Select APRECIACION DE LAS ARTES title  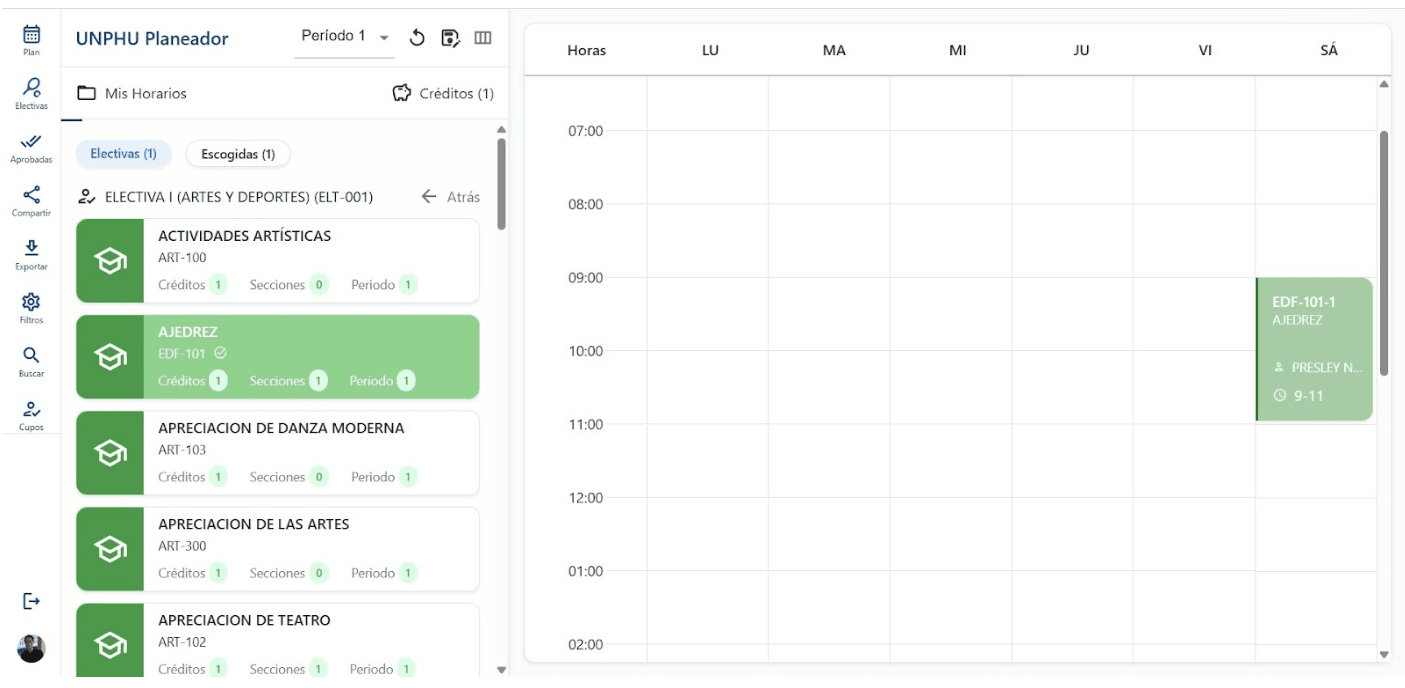click(x=254, y=524)
